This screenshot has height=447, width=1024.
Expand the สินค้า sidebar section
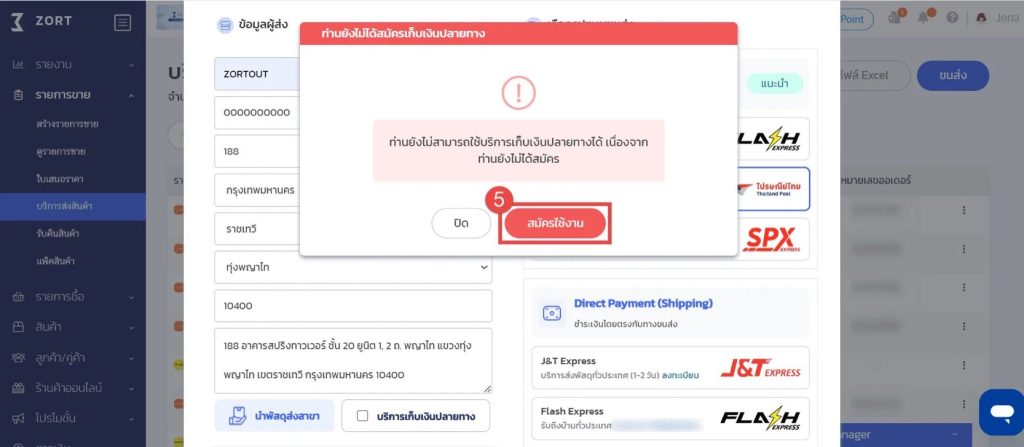coord(73,327)
